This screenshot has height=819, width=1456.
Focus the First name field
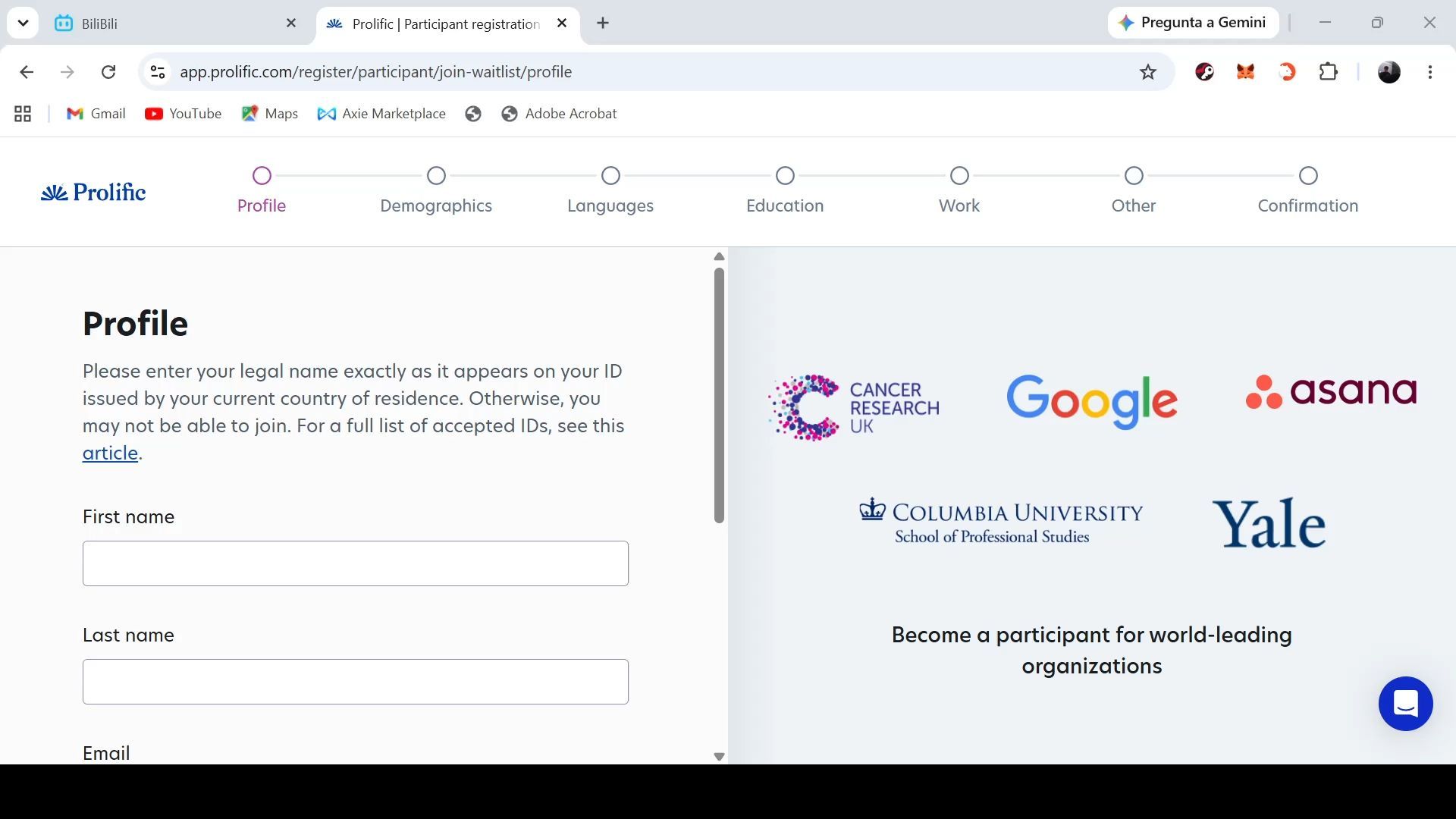[356, 563]
